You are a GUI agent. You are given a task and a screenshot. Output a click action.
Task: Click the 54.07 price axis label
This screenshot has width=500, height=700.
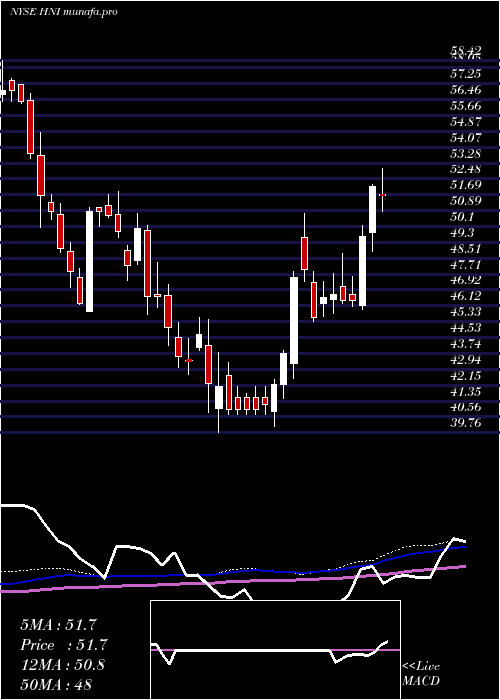[466, 138]
